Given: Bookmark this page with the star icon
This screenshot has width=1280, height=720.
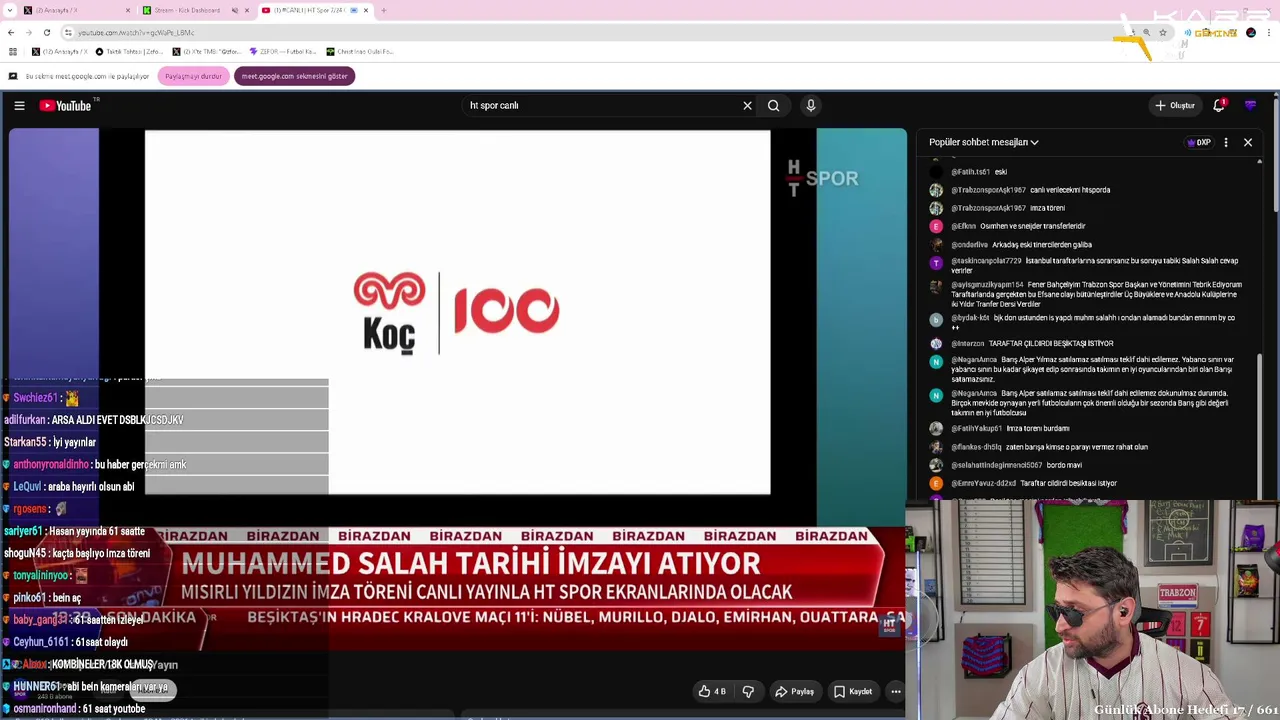Looking at the screenshot, I should coord(1162,32).
